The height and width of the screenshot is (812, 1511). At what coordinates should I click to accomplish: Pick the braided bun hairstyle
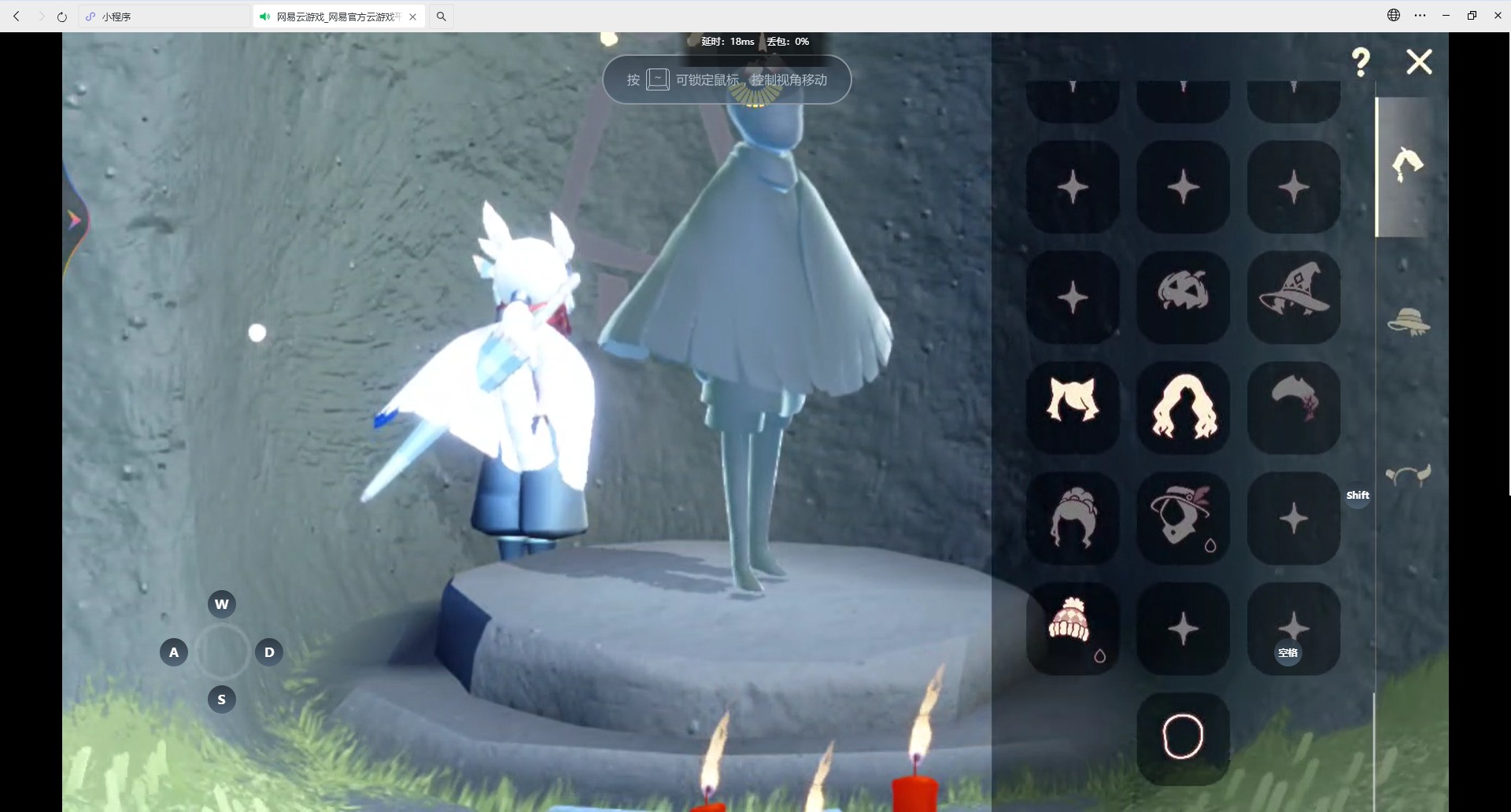(x=1073, y=518)
